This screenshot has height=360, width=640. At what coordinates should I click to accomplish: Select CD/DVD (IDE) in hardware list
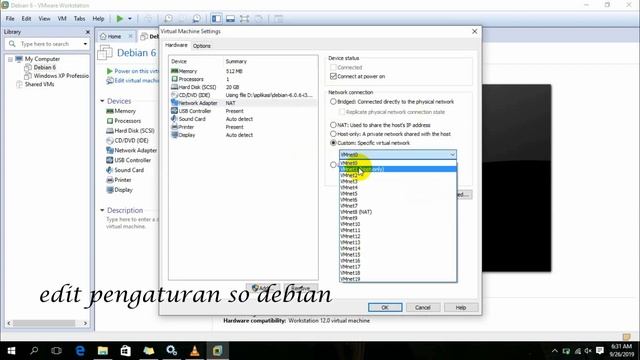pyautogui.click(x=243, y=95)
